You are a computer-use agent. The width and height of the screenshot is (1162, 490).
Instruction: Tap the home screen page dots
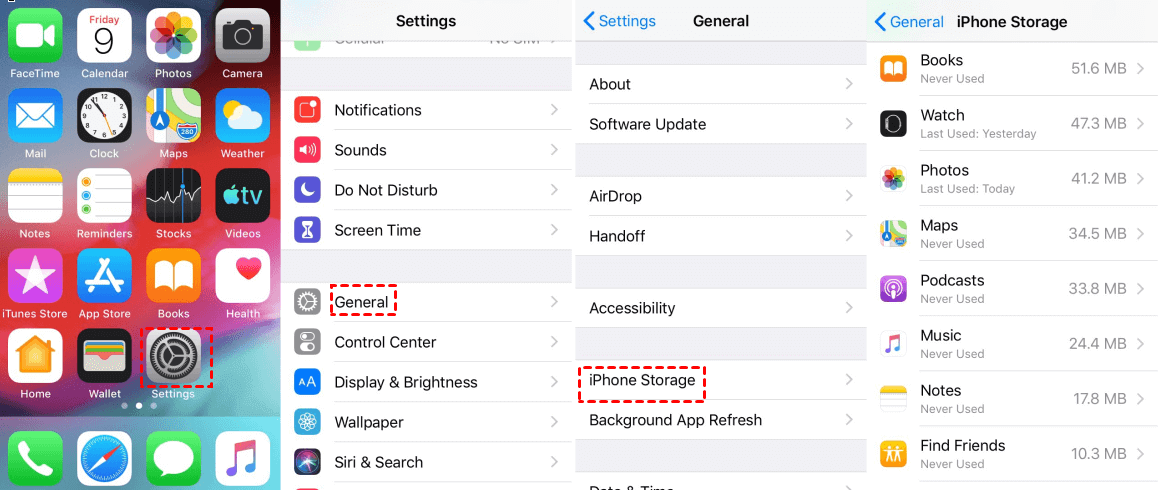138,407
